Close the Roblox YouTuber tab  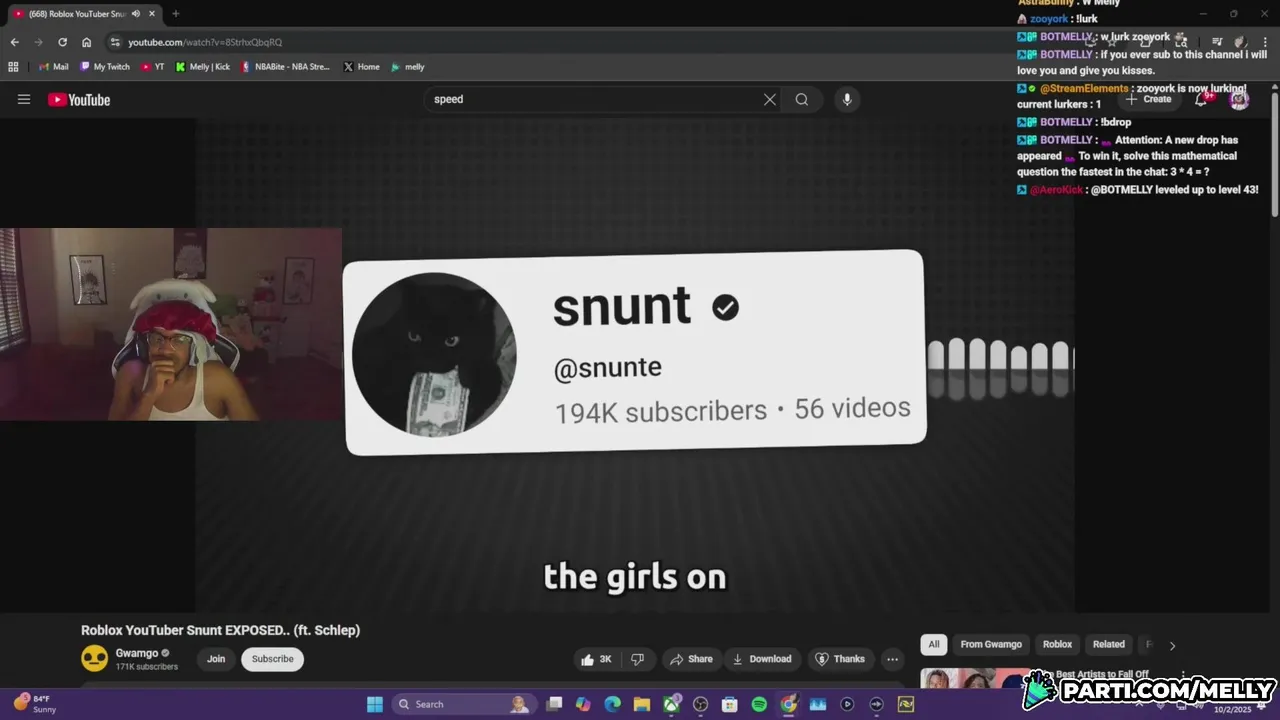(152, 14)
